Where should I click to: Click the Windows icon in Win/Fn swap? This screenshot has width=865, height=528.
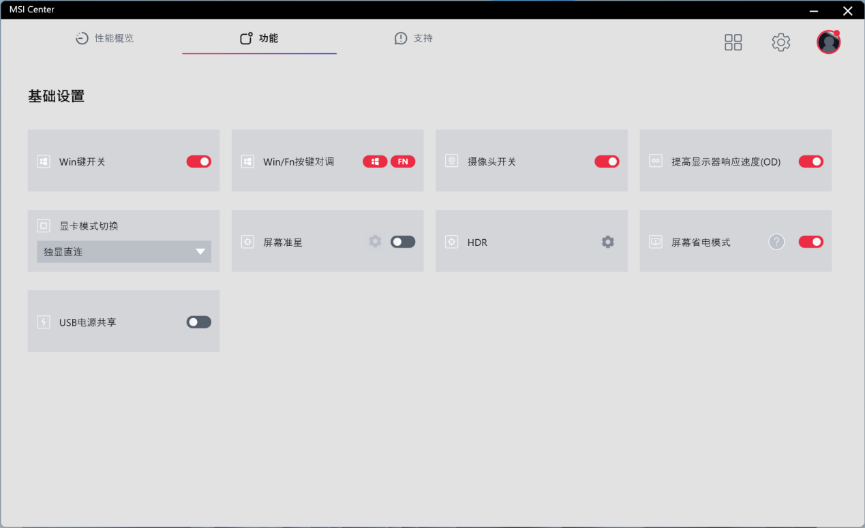[x=375, y=161]
